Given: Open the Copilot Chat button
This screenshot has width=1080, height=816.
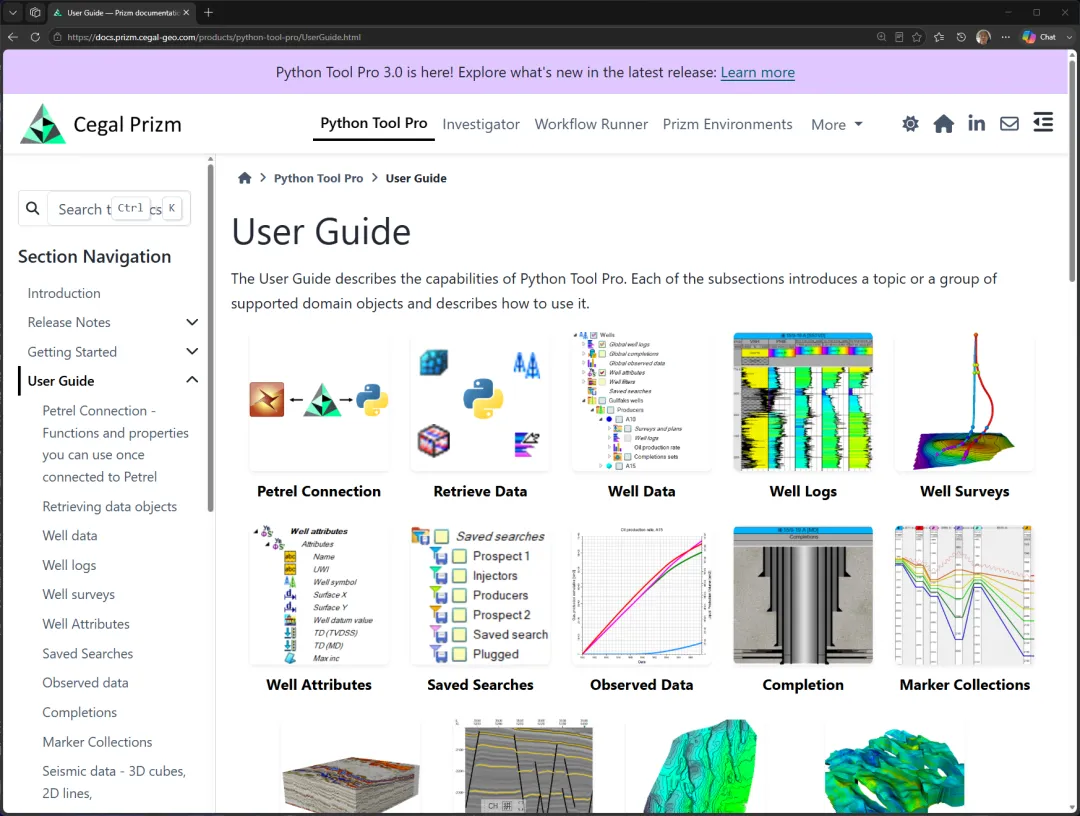Looking at the screenshot, I should [1039, 37].
